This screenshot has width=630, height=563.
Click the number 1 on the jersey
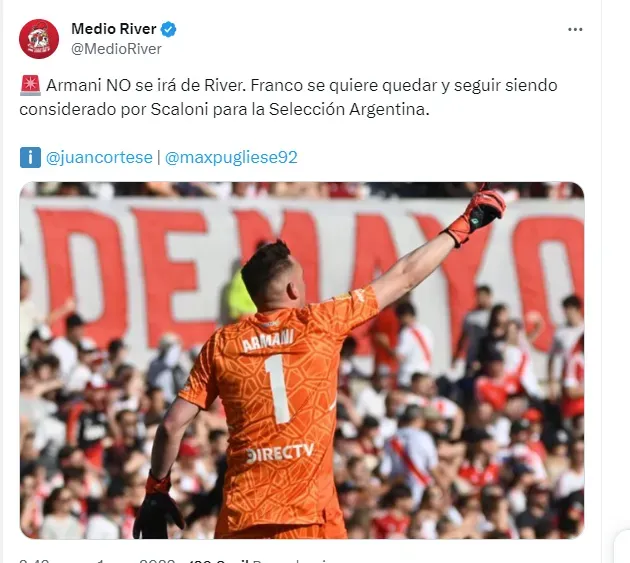pyautogui.click(x=278, y=389)
